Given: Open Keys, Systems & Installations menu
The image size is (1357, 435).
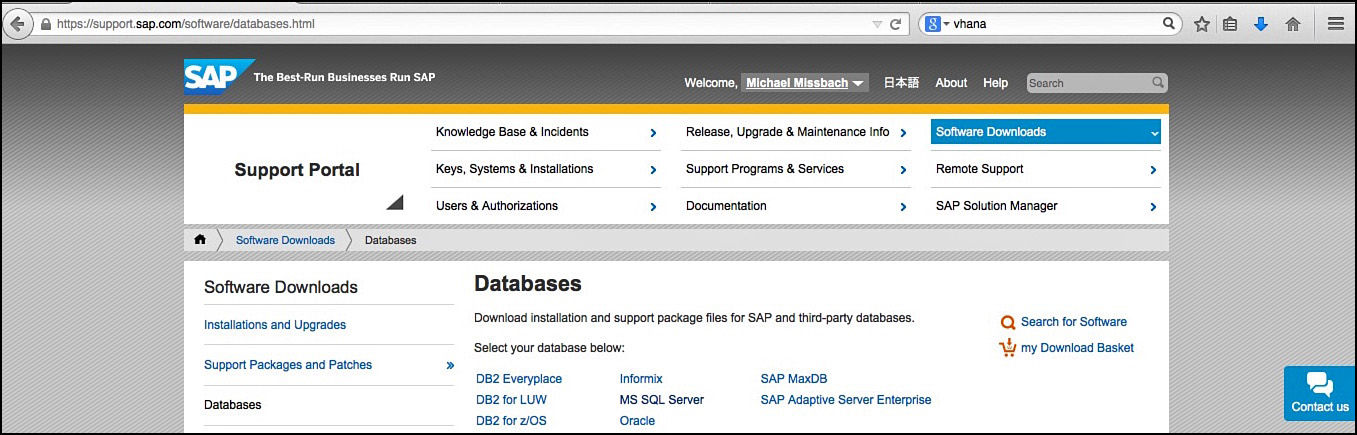Looking at the screenshot, I should coord(546,169).
